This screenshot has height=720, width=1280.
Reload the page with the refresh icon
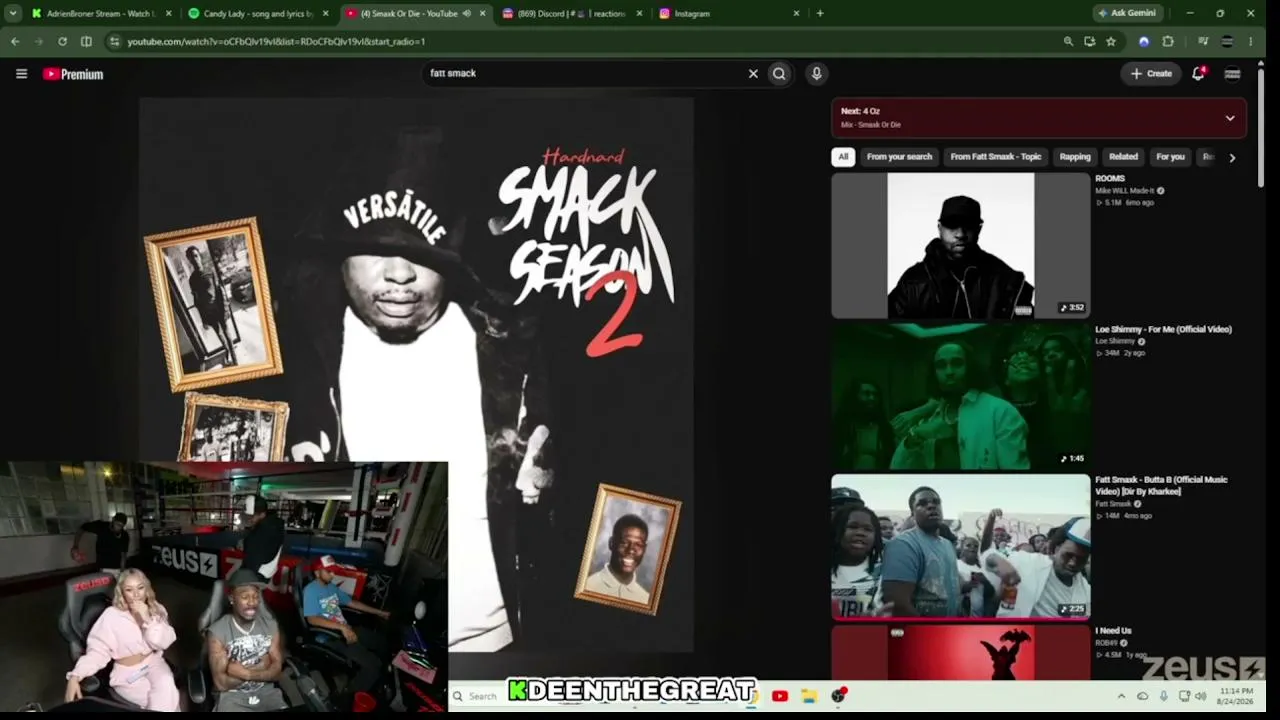[x=62, y=41]
